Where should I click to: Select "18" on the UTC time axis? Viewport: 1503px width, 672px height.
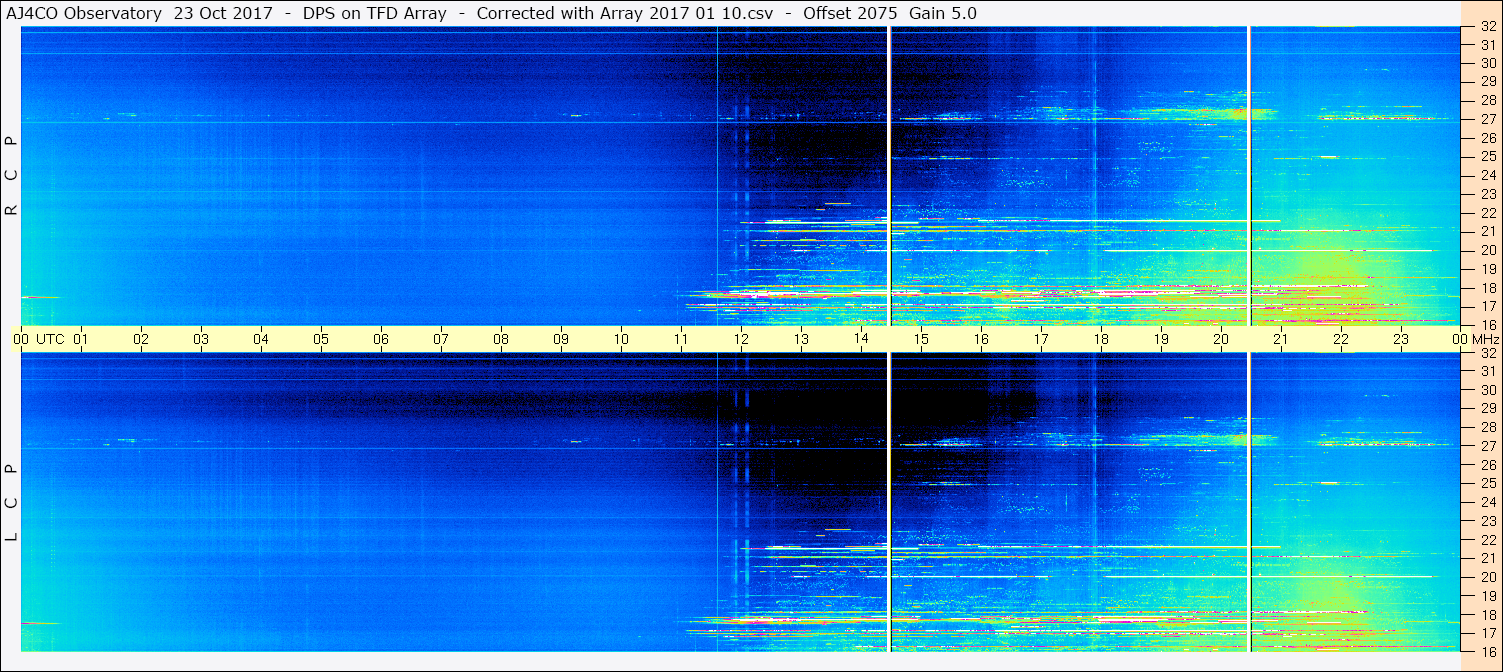1101,339
